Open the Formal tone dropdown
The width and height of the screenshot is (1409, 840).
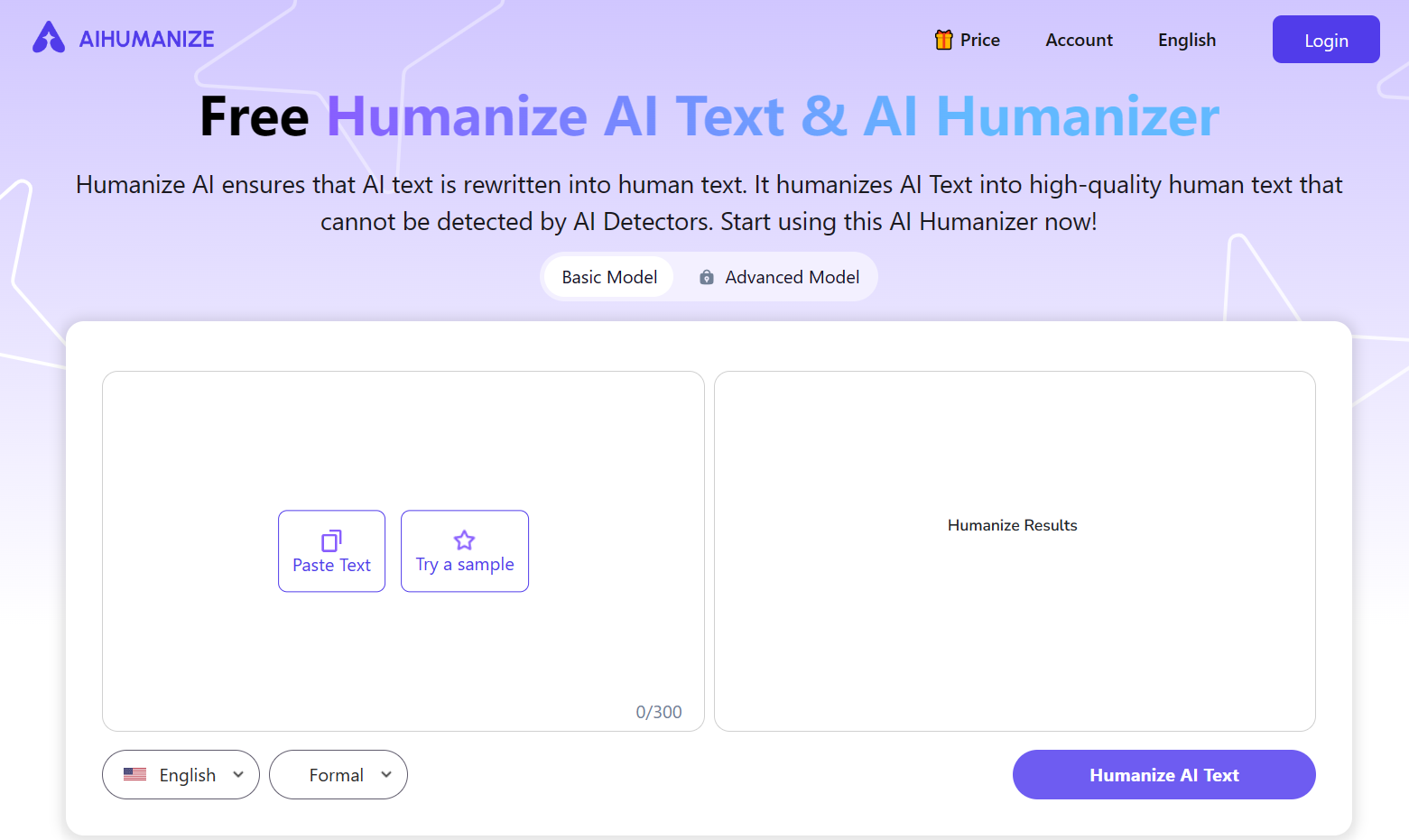click(x=338, y=774)
